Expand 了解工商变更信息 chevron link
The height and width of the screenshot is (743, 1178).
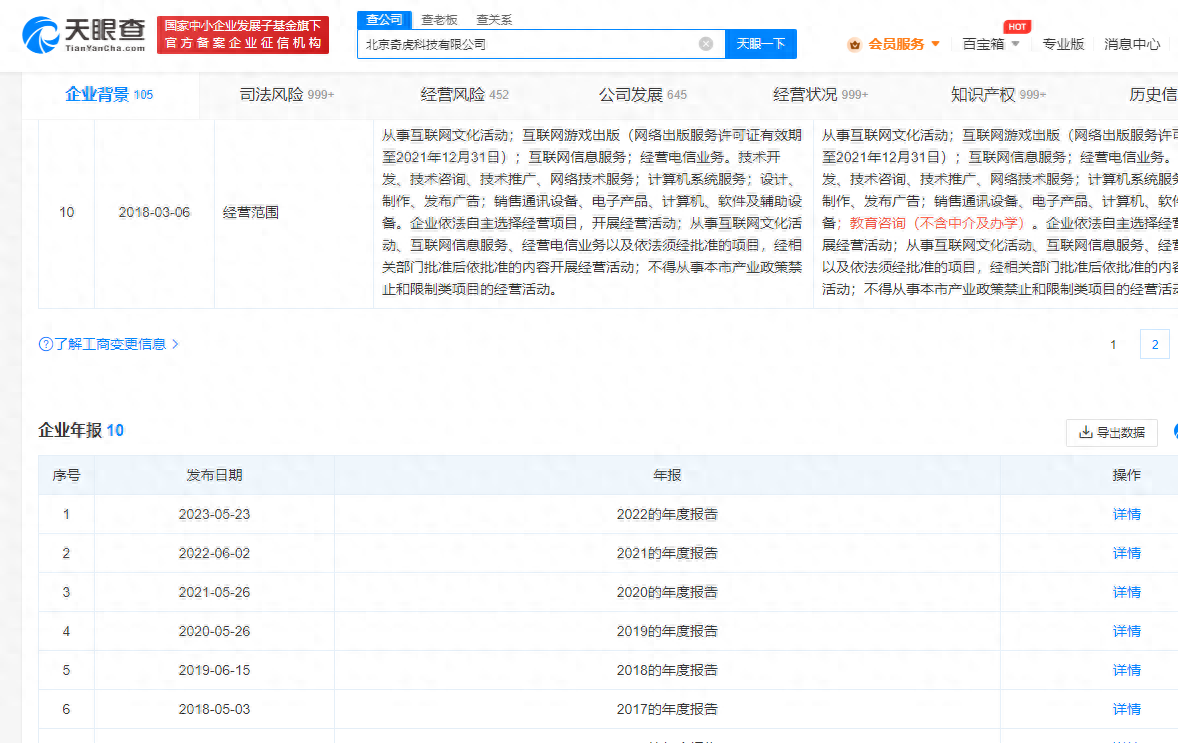coord(175,344)
